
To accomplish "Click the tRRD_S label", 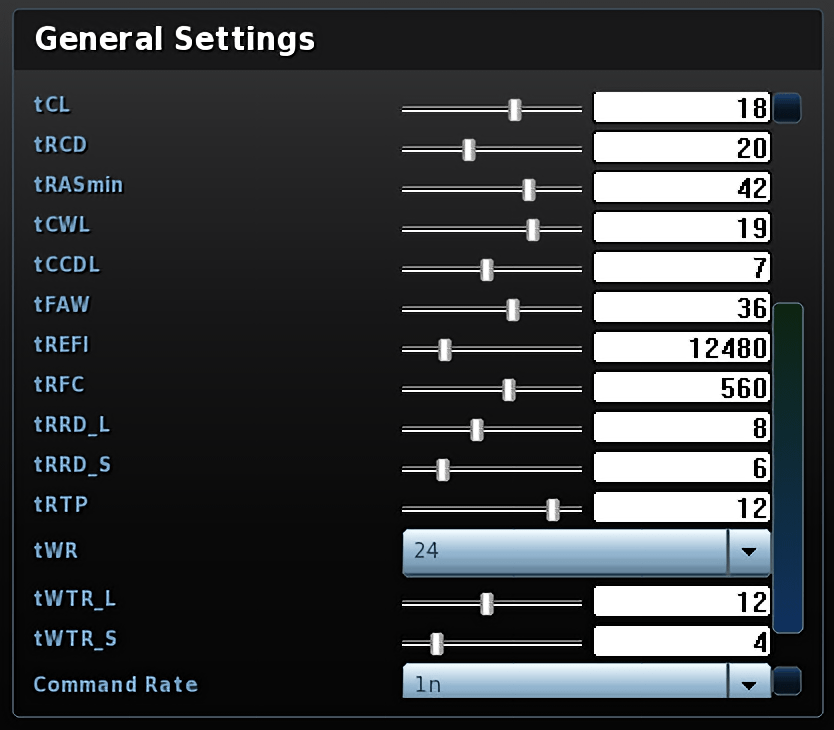I will 72,464.
